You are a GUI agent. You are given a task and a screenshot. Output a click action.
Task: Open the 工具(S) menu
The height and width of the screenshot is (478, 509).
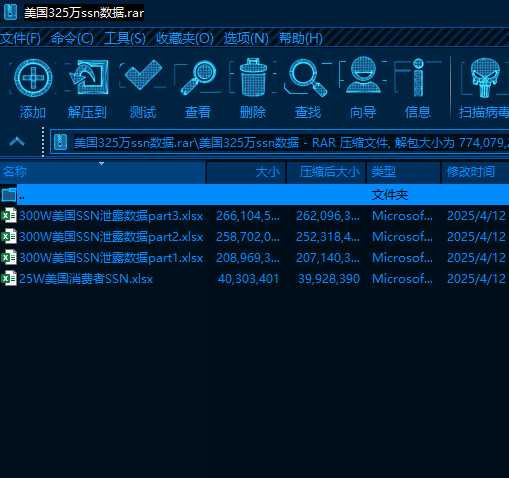click(125, 38)
